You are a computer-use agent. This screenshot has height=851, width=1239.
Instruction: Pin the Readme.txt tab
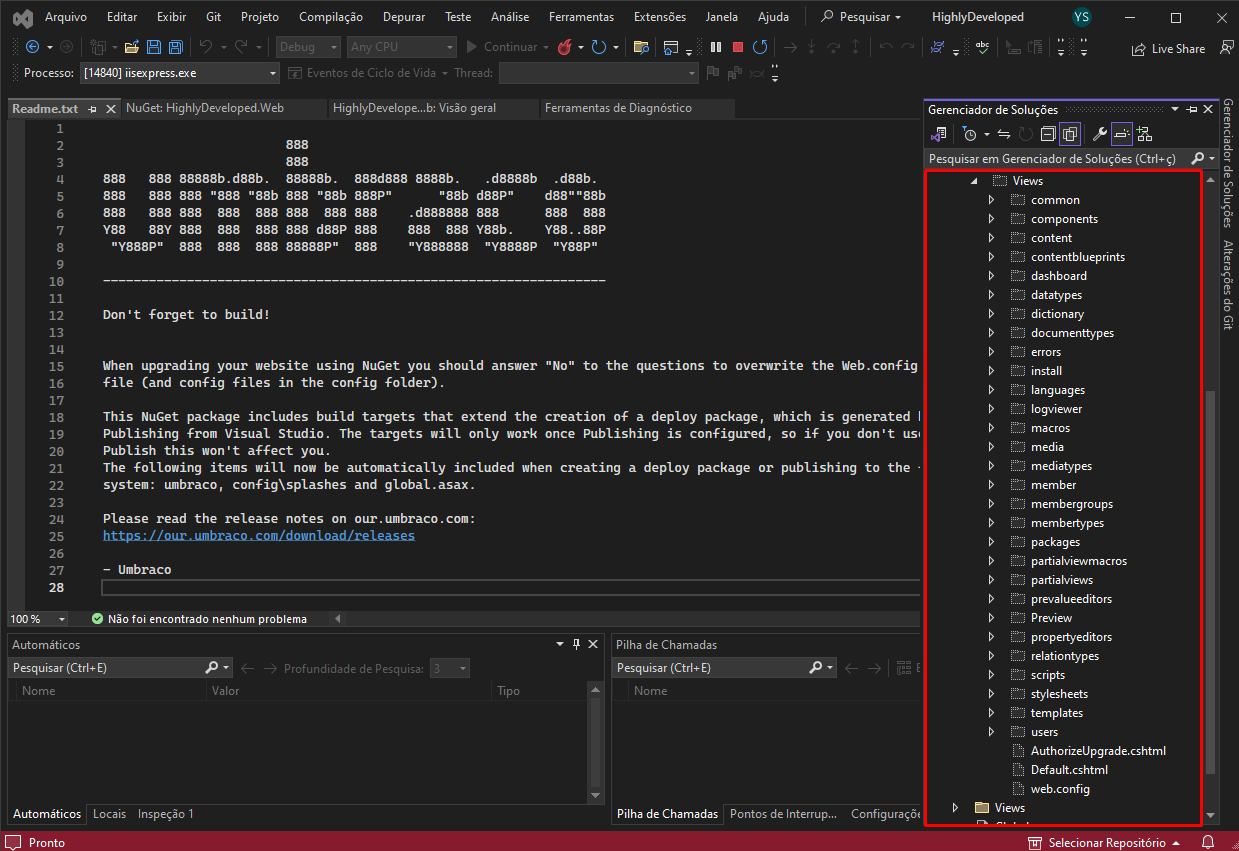(92, 109)
